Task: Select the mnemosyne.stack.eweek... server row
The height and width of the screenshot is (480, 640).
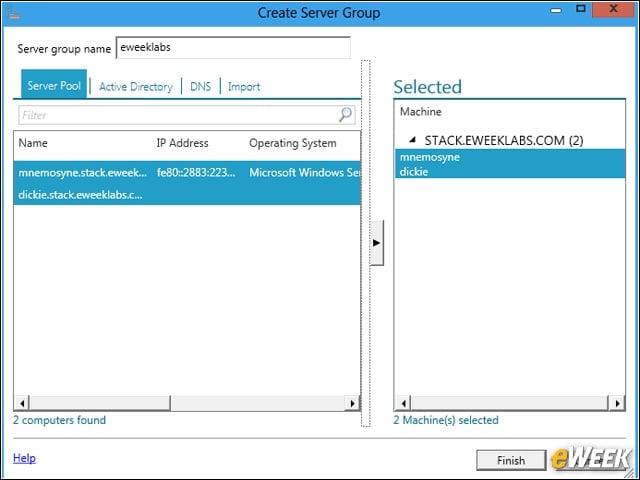Action: coord(187,173)
